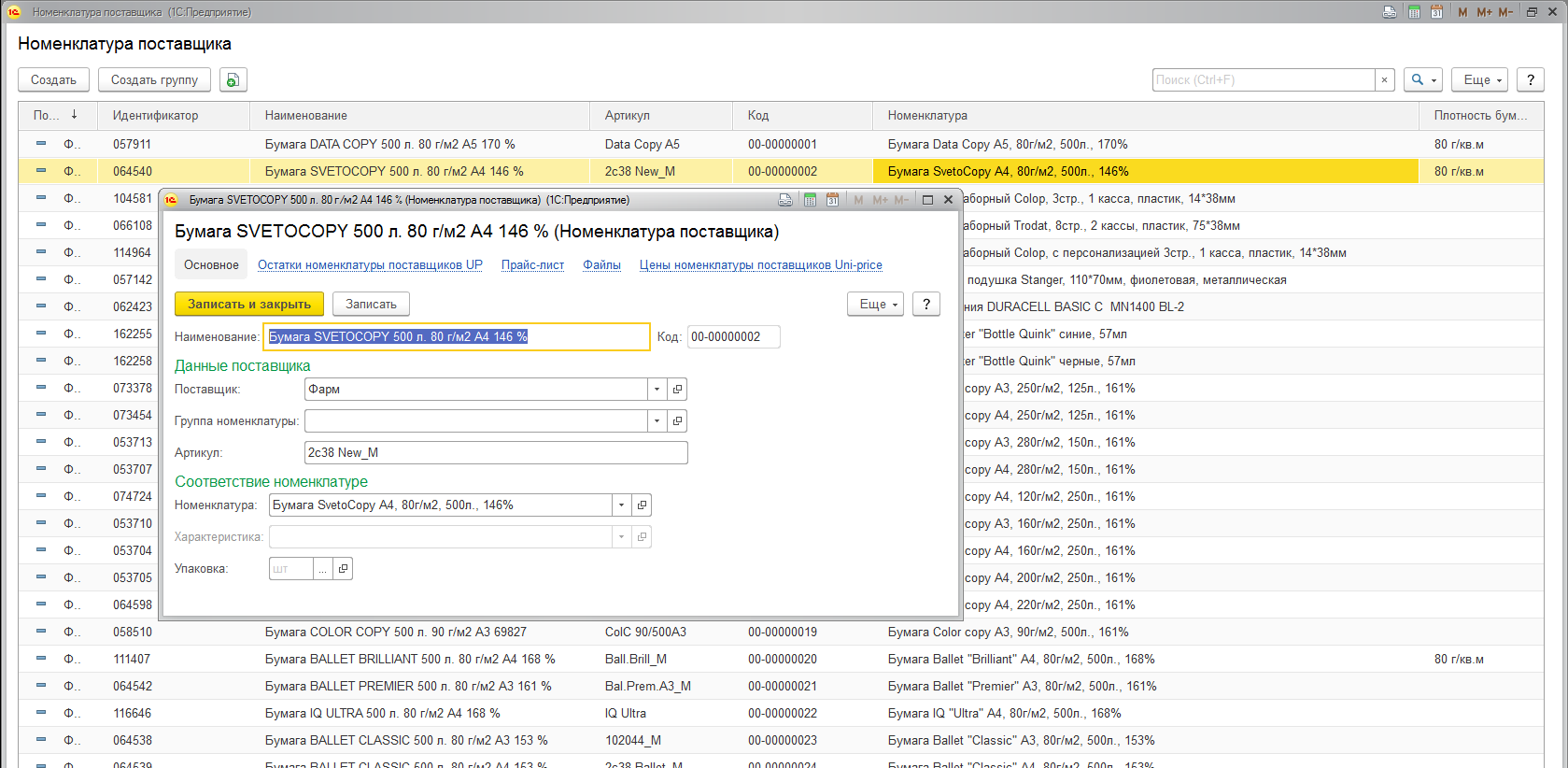Expand the Поставщик dropdown list
This screenshot has width=1568, height=768.
click(657, 390)
